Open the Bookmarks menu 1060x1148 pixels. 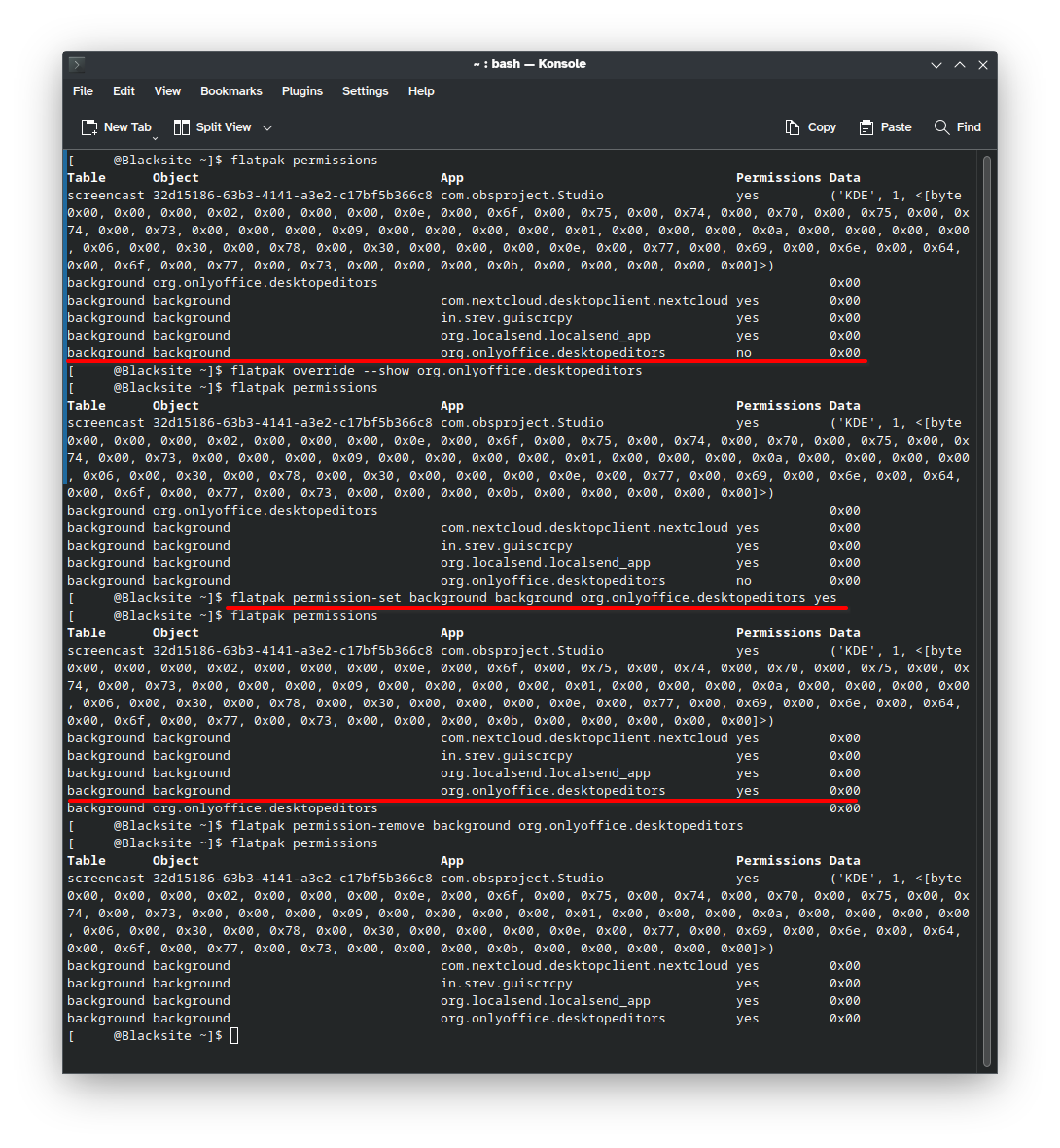231,90
